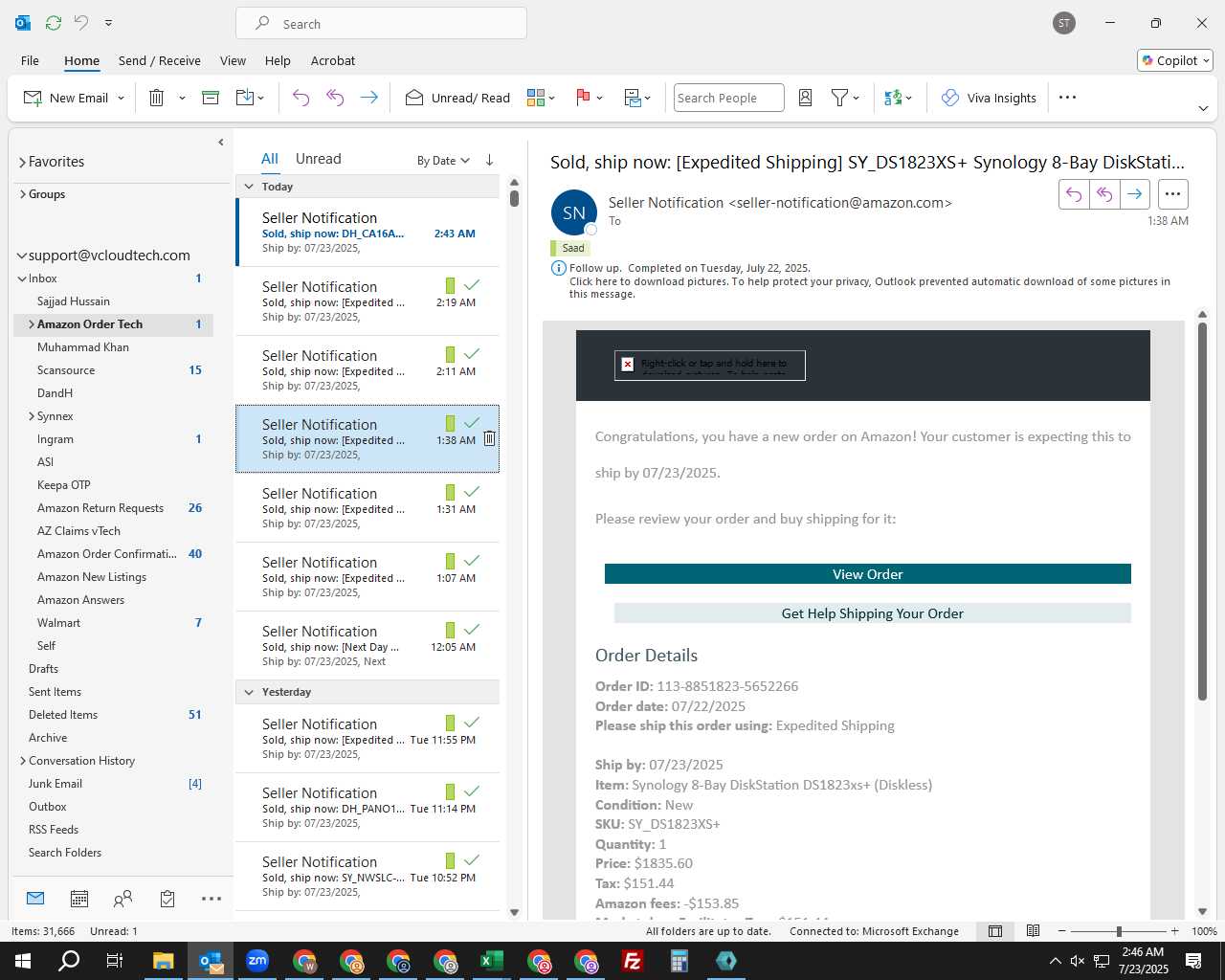Open the Help ribbon tab

pyautogui.click(x=278, y=60)
